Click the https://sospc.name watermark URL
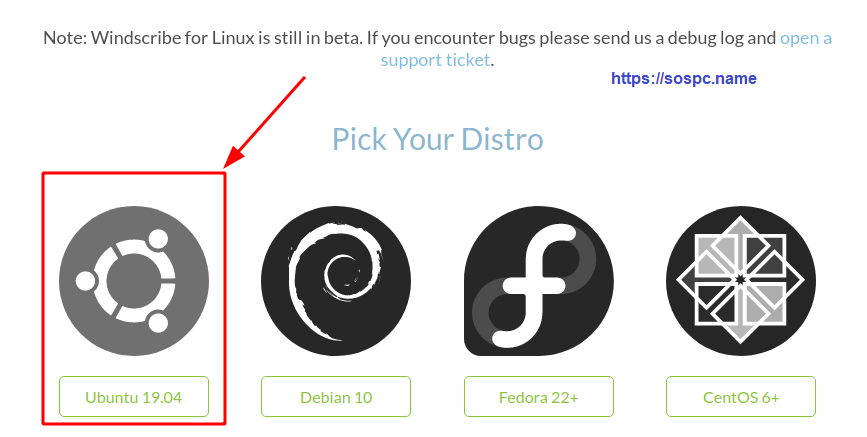The width and height of the screenshot is (867, 437). [683, 79]
